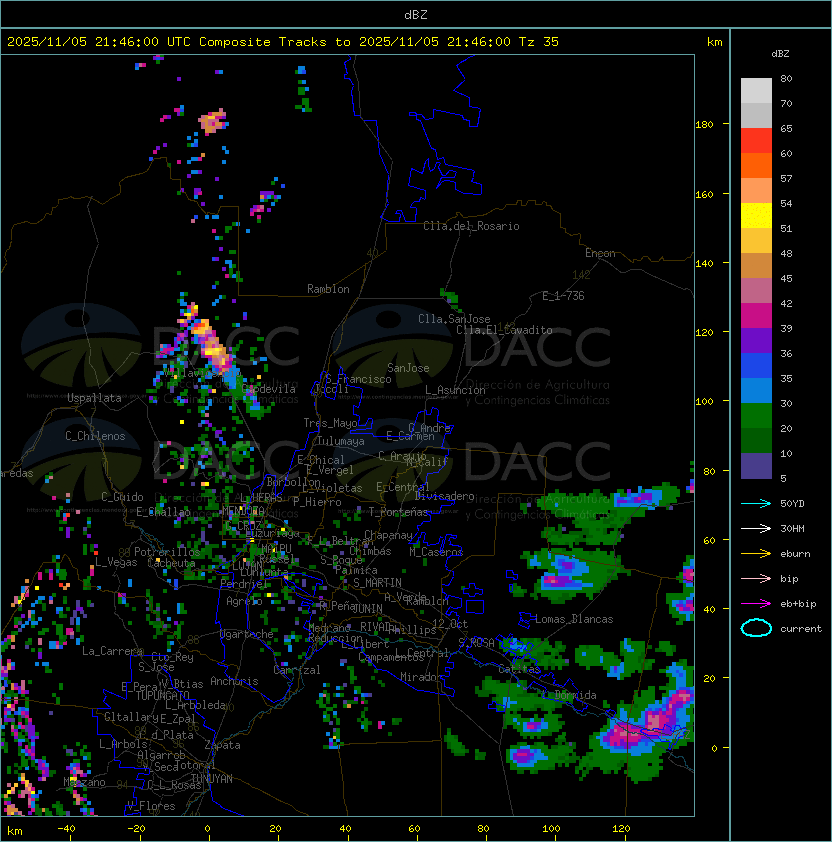Image resolution: width=832 pixels, height=842 pixels.
Task: Pick the red swatch below 65 dBZ
Action: click(756, 140)
